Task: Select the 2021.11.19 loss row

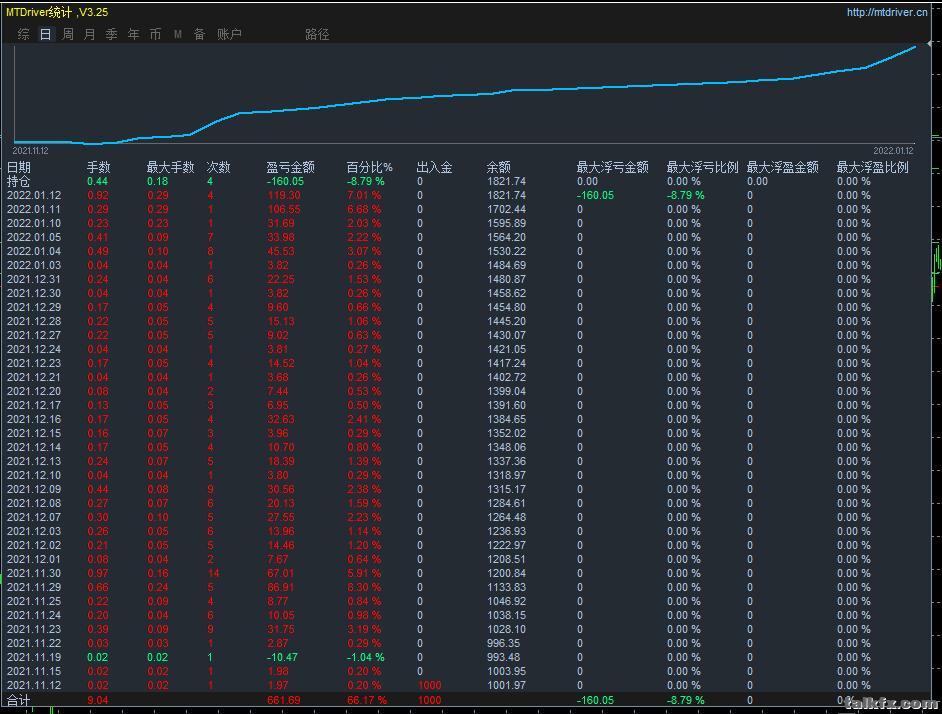Action: click(x=34, y=658)
